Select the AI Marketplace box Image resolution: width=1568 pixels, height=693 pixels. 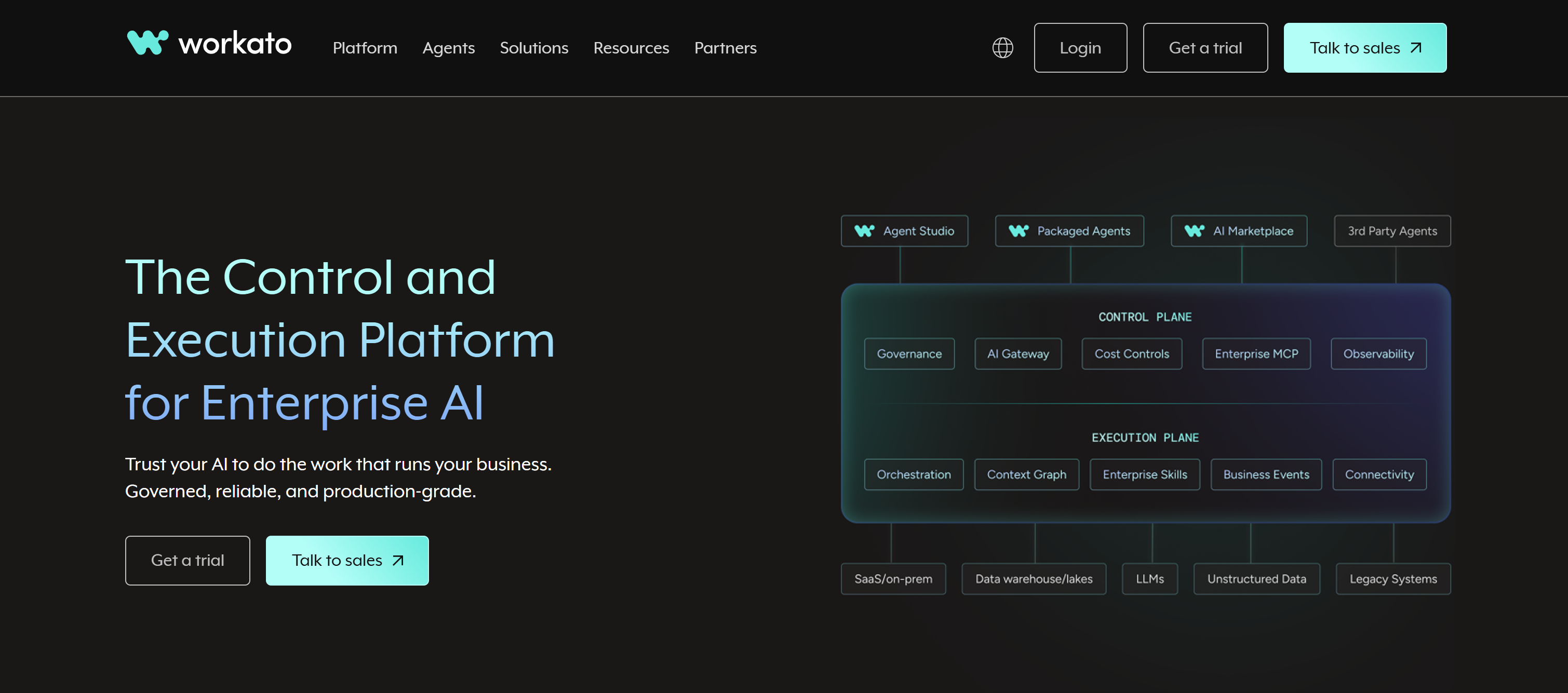(x=1239, y=230)
